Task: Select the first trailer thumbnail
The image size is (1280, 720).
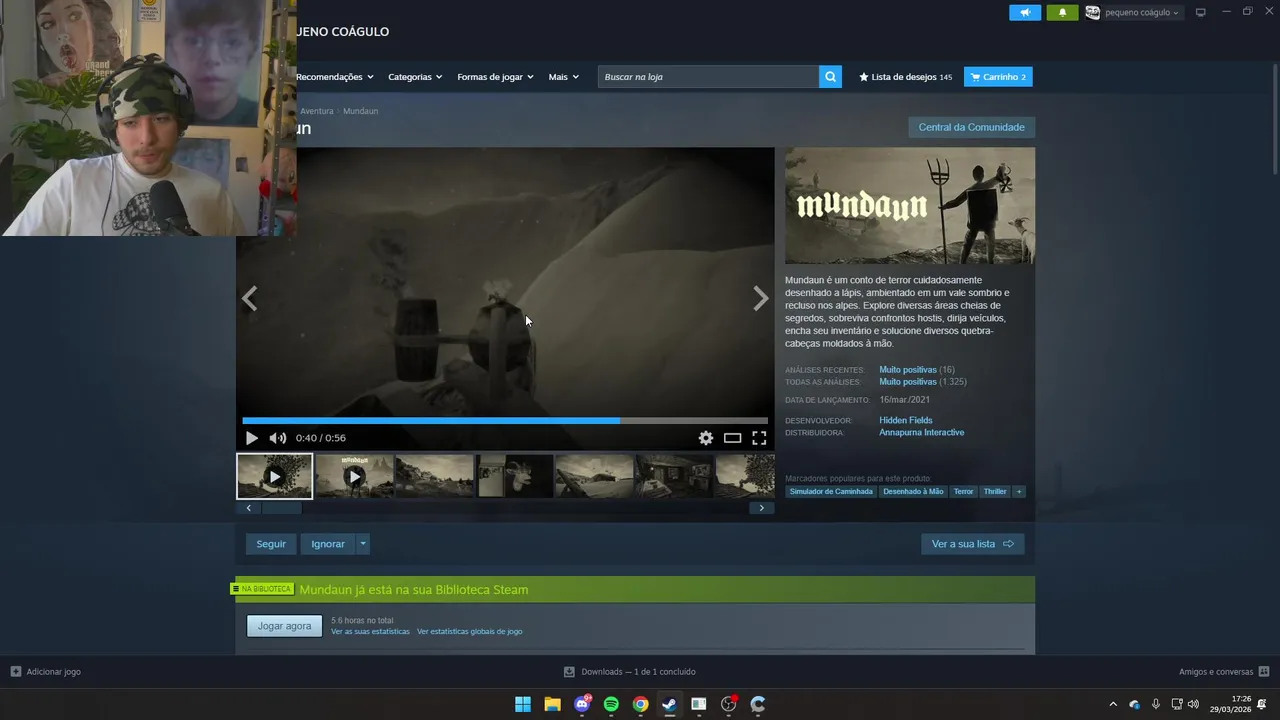Action: coord(274,476)
